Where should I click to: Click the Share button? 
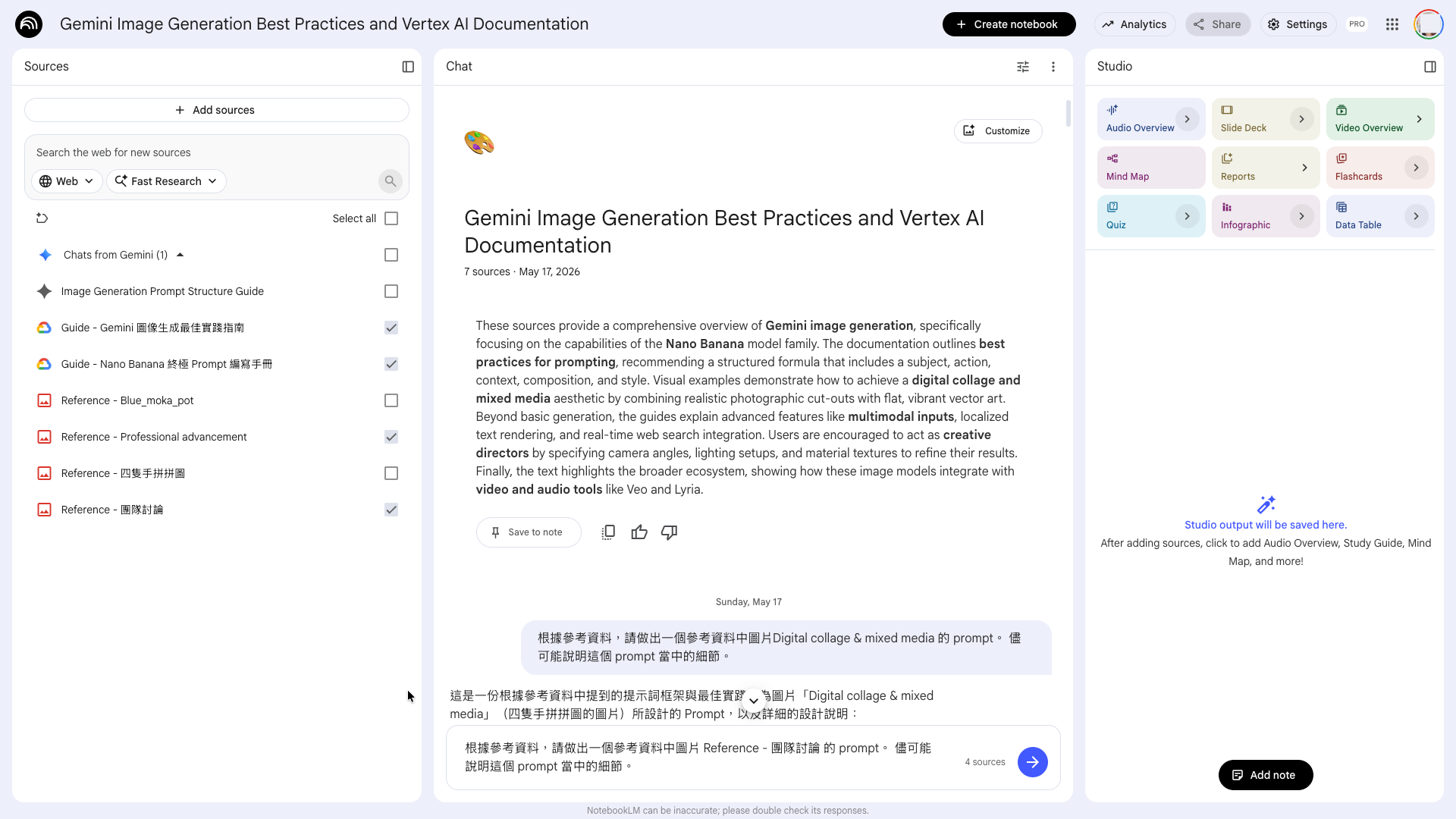tap(1218, 24)
